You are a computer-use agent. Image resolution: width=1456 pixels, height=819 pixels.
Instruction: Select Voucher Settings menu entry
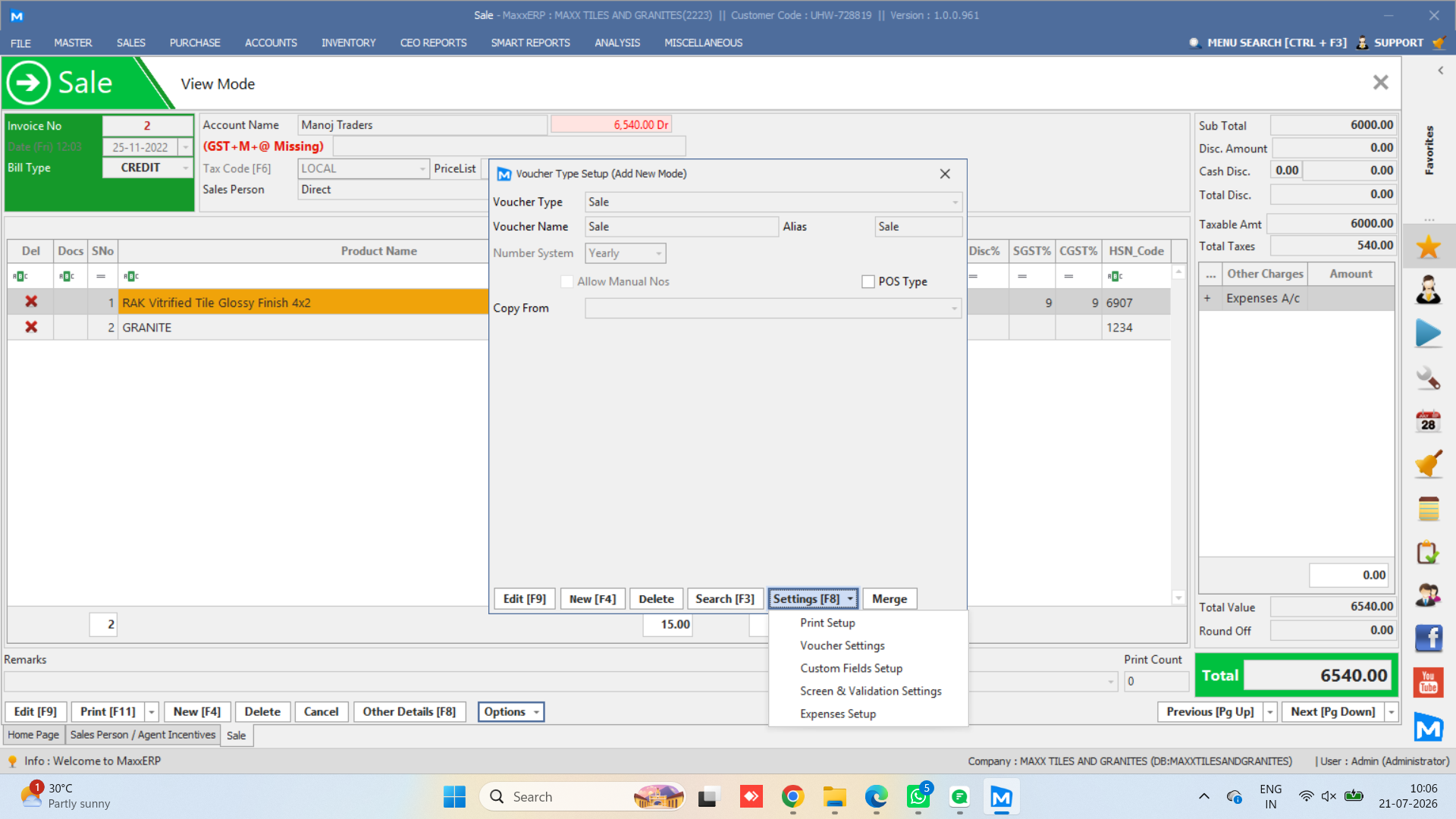(843, 645)
